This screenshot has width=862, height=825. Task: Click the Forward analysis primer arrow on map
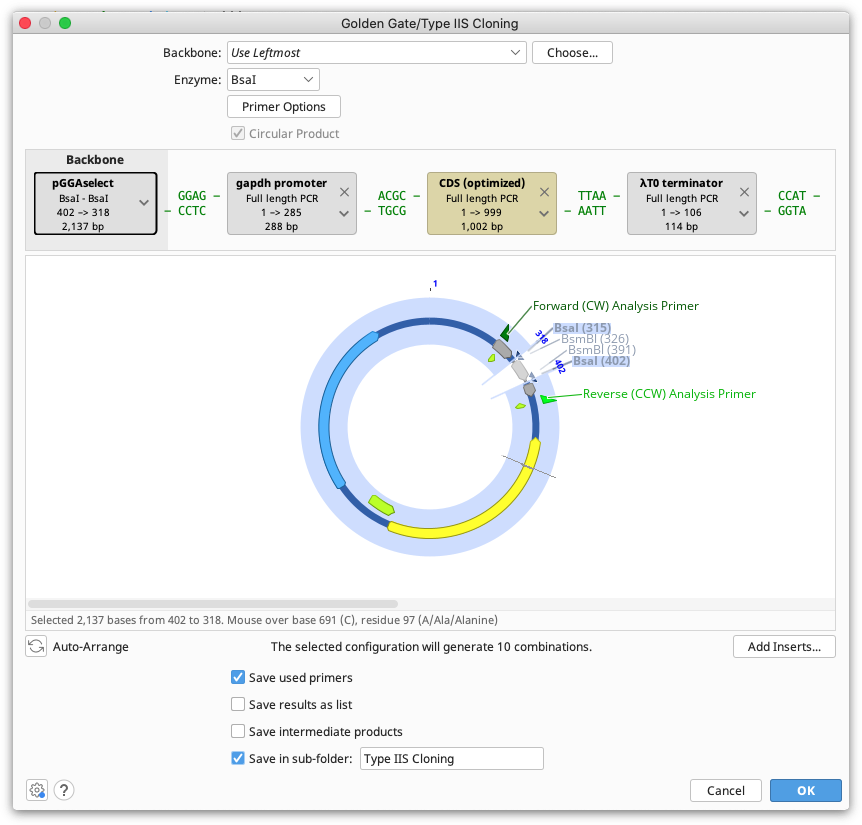click(x=505, y=333)
